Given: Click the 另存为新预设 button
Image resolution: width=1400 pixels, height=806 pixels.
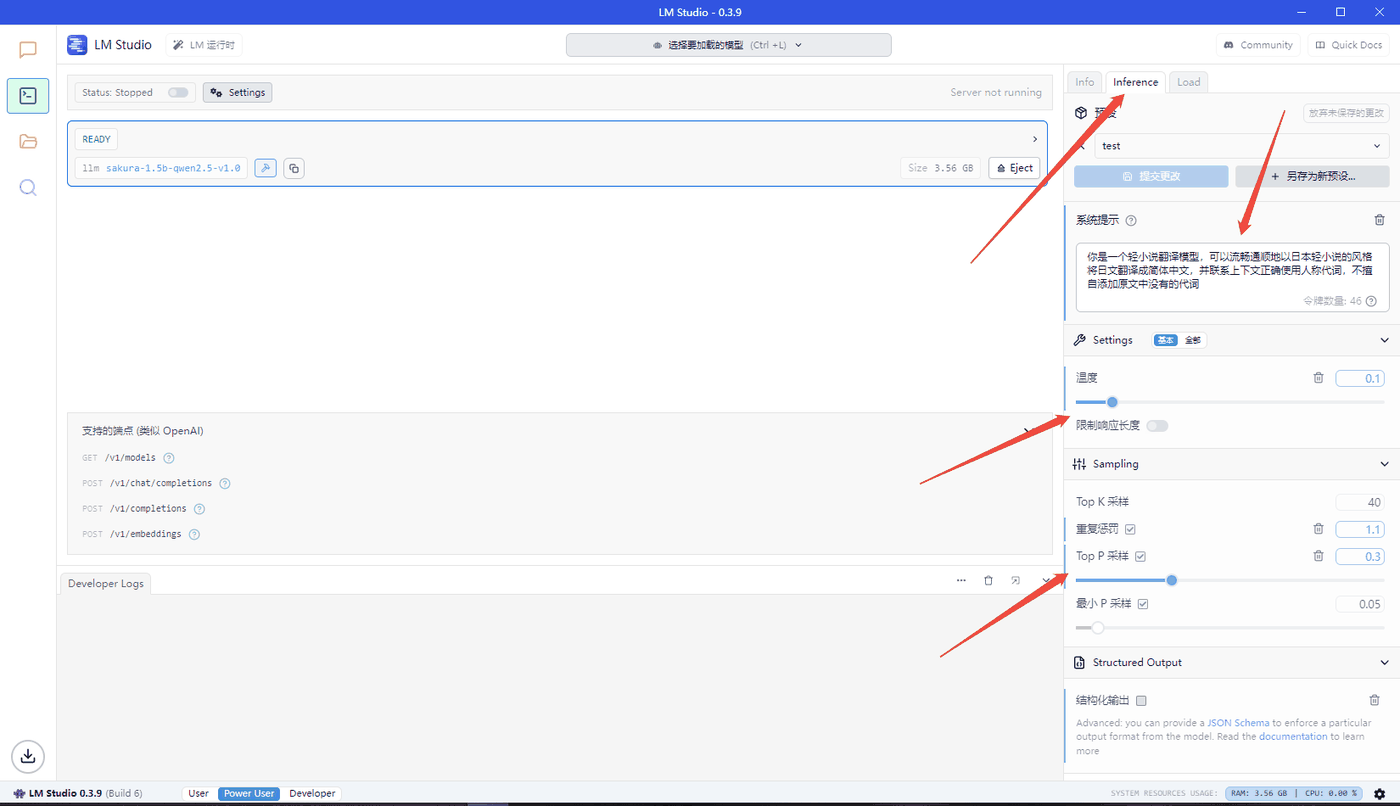Looking at the screenshot, I should (x=1312, y=176).
